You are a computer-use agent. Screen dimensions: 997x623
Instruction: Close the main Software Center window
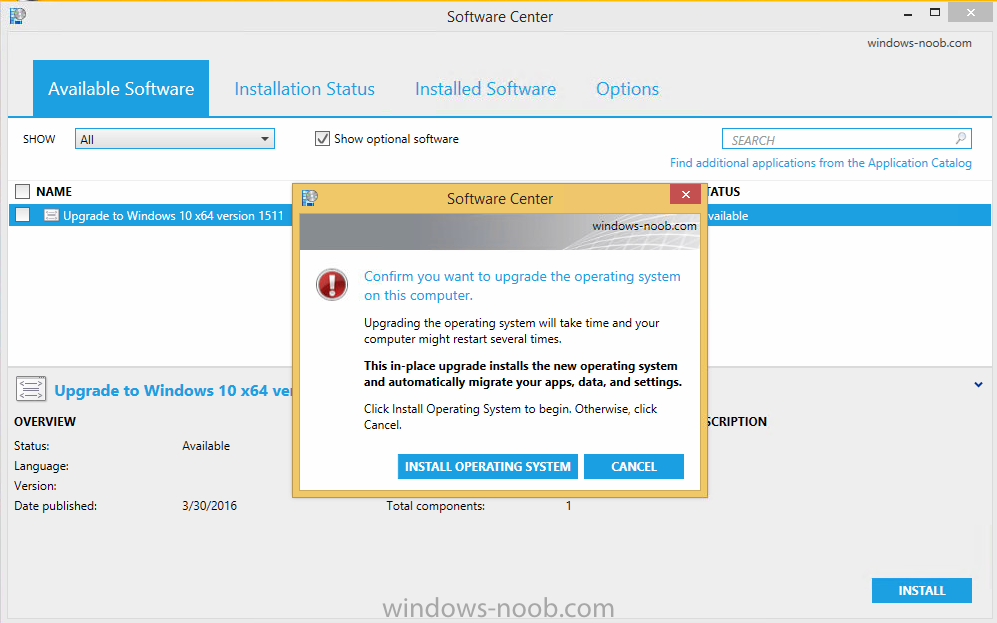pyautogui.click(x=970, y=12)
